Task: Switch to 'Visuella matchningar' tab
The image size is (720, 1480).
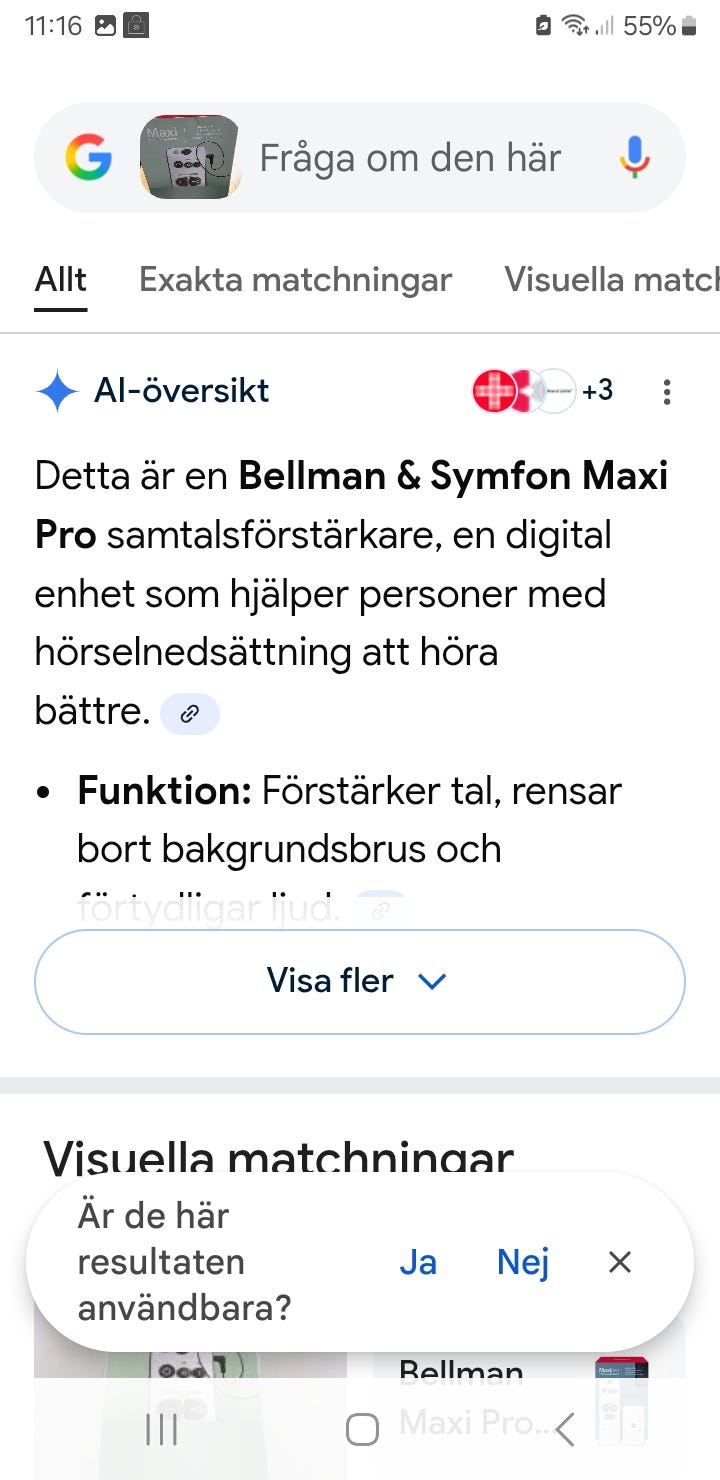Action: click(612, 280)
